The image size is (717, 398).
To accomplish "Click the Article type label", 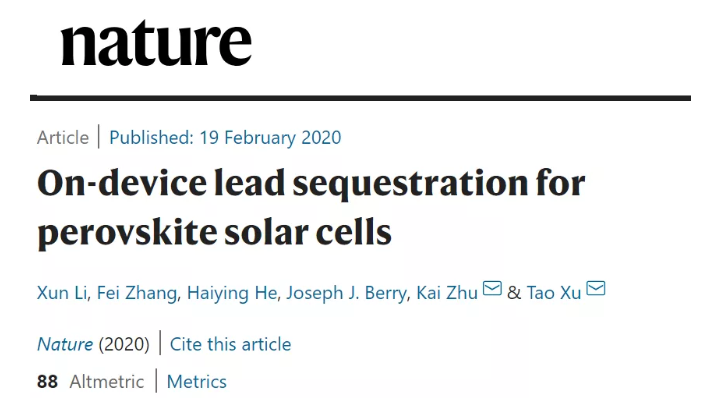I will tap(63, 138).
